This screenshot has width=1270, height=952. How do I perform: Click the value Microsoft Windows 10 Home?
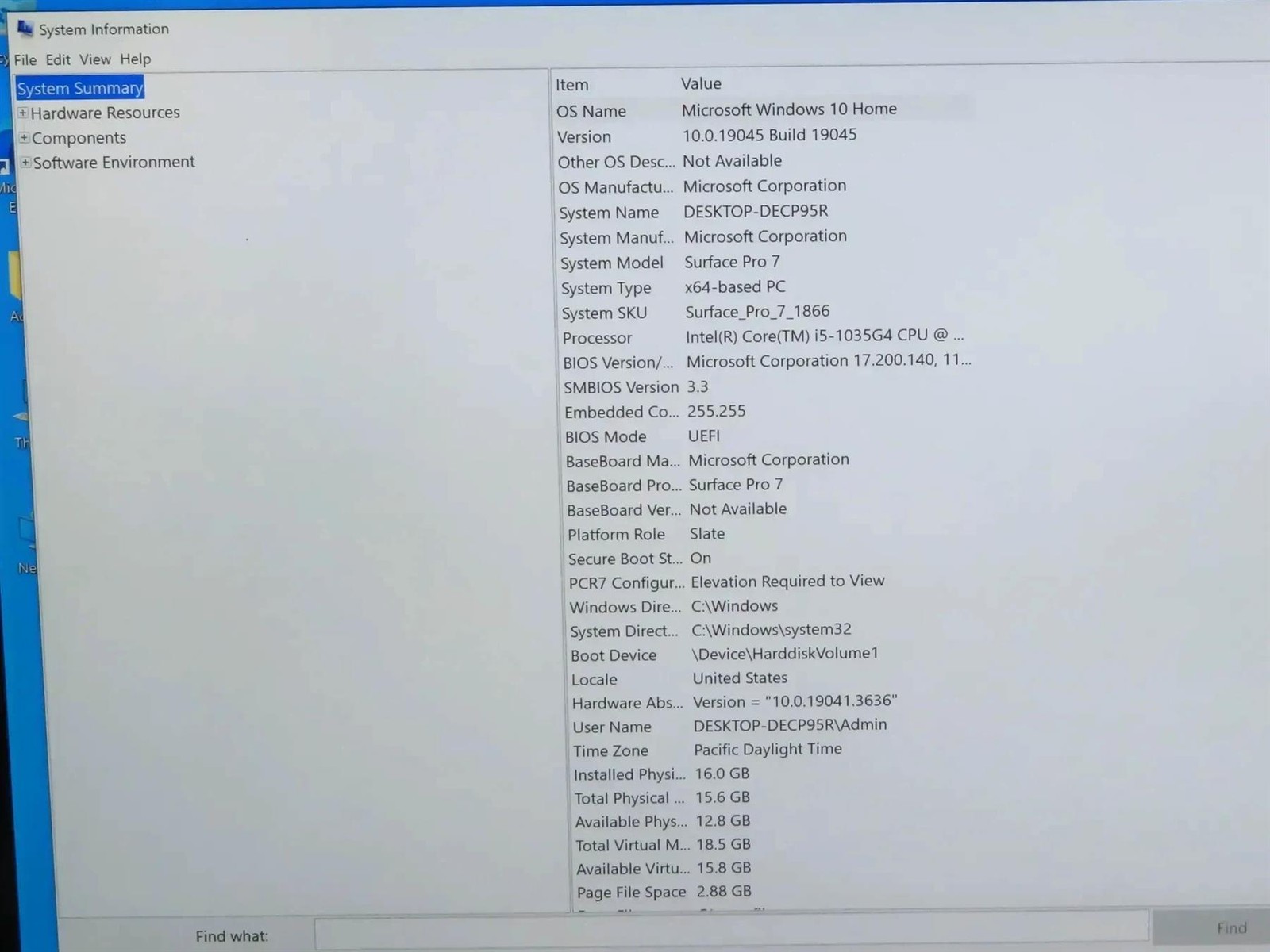pos(789,109)
